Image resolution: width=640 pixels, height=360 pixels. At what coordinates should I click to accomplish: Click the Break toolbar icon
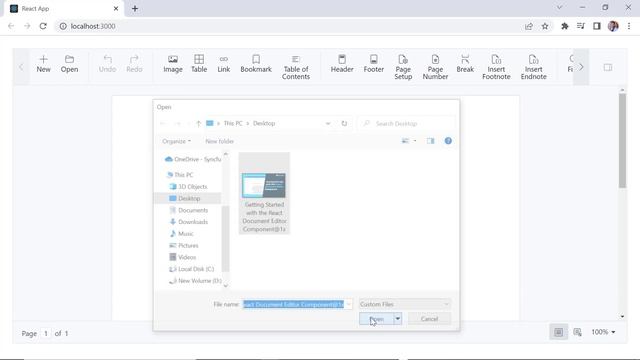(465, 64)
